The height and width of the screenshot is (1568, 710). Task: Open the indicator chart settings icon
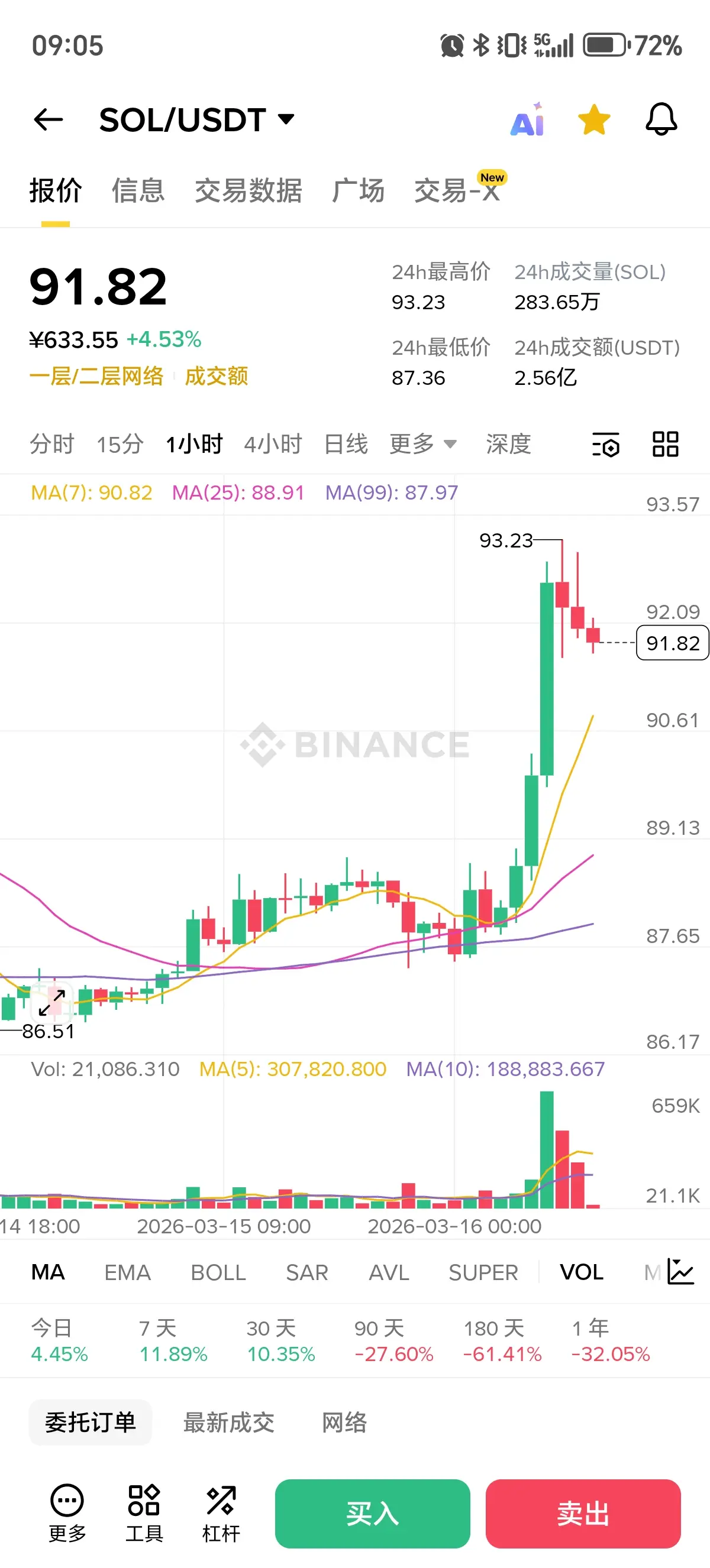coord(681,1272)
